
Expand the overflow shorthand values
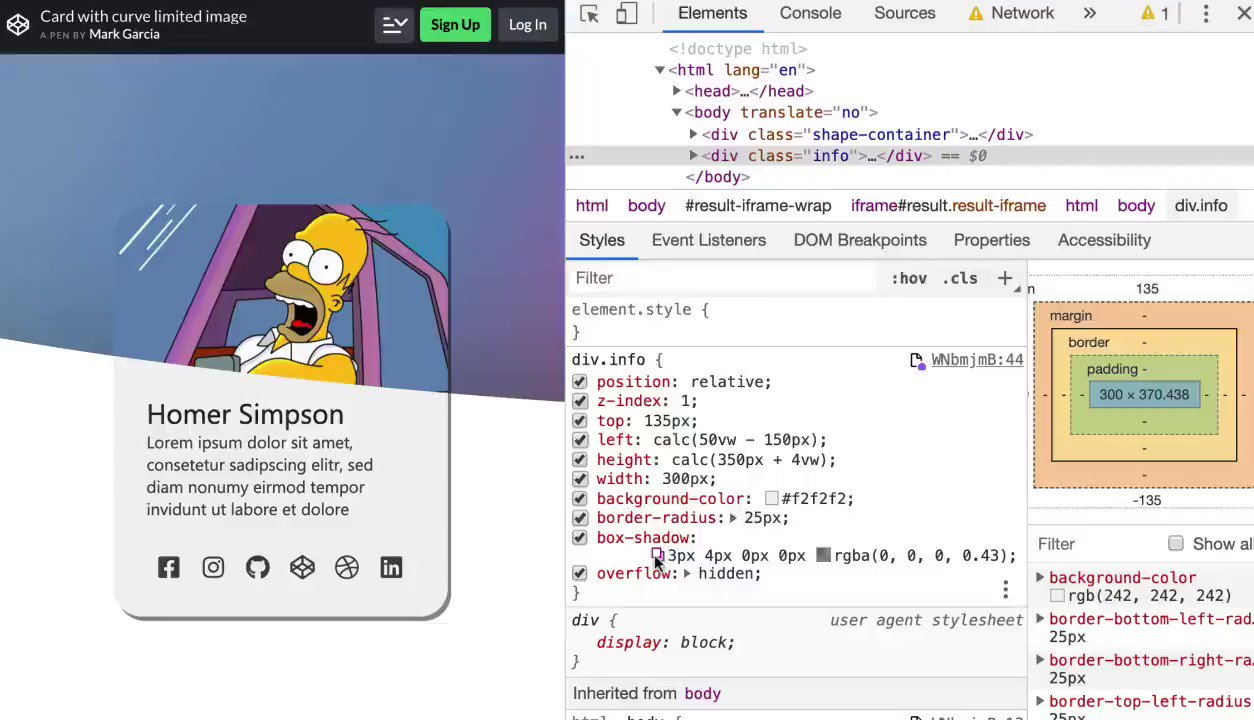click(687, 574)
